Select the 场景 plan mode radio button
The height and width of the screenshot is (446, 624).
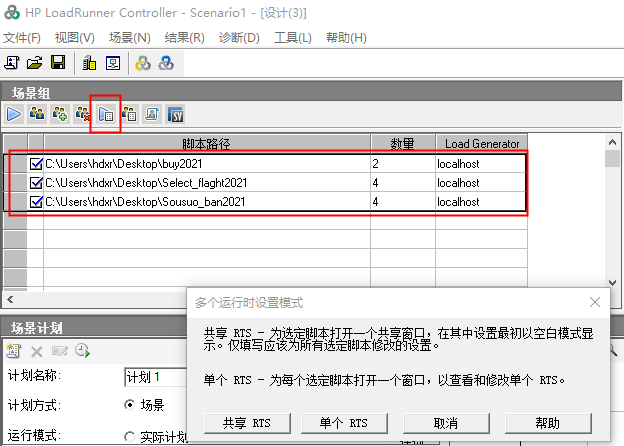coord(129,405)
